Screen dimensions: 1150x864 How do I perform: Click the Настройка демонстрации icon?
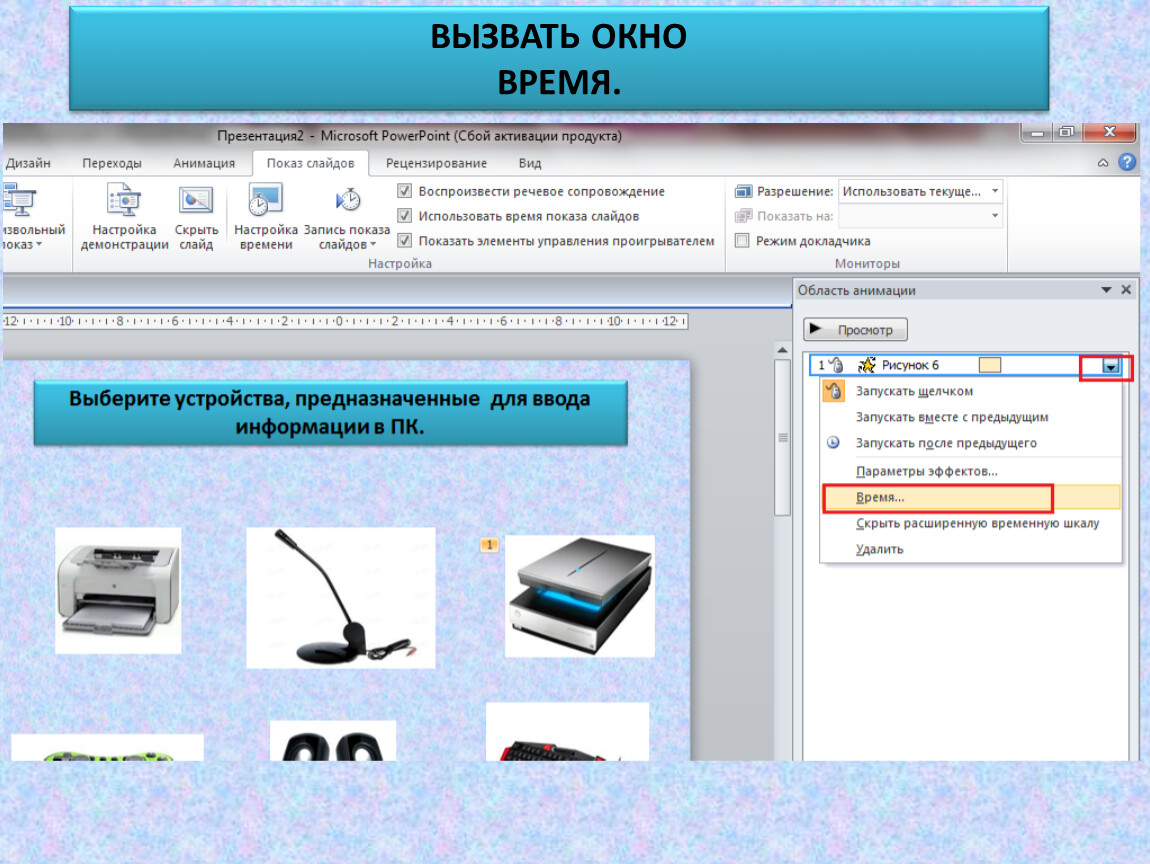124,201
